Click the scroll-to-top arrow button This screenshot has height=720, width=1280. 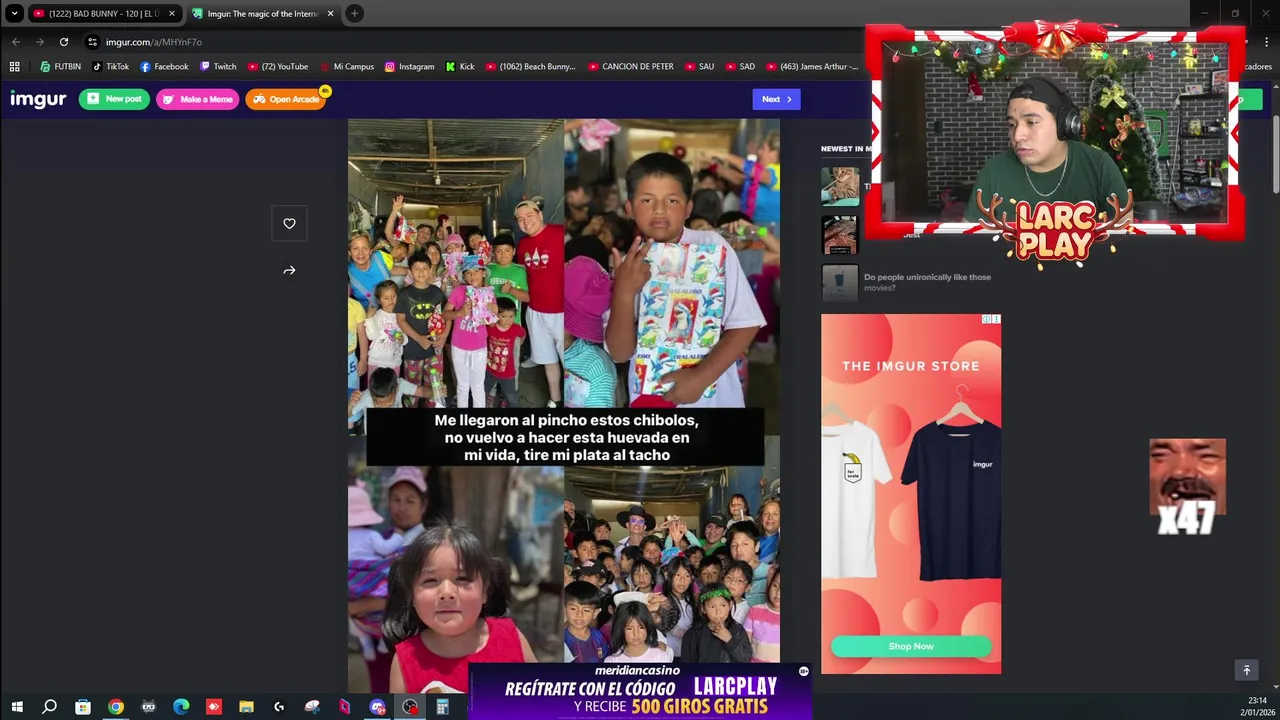(1246, 670)
